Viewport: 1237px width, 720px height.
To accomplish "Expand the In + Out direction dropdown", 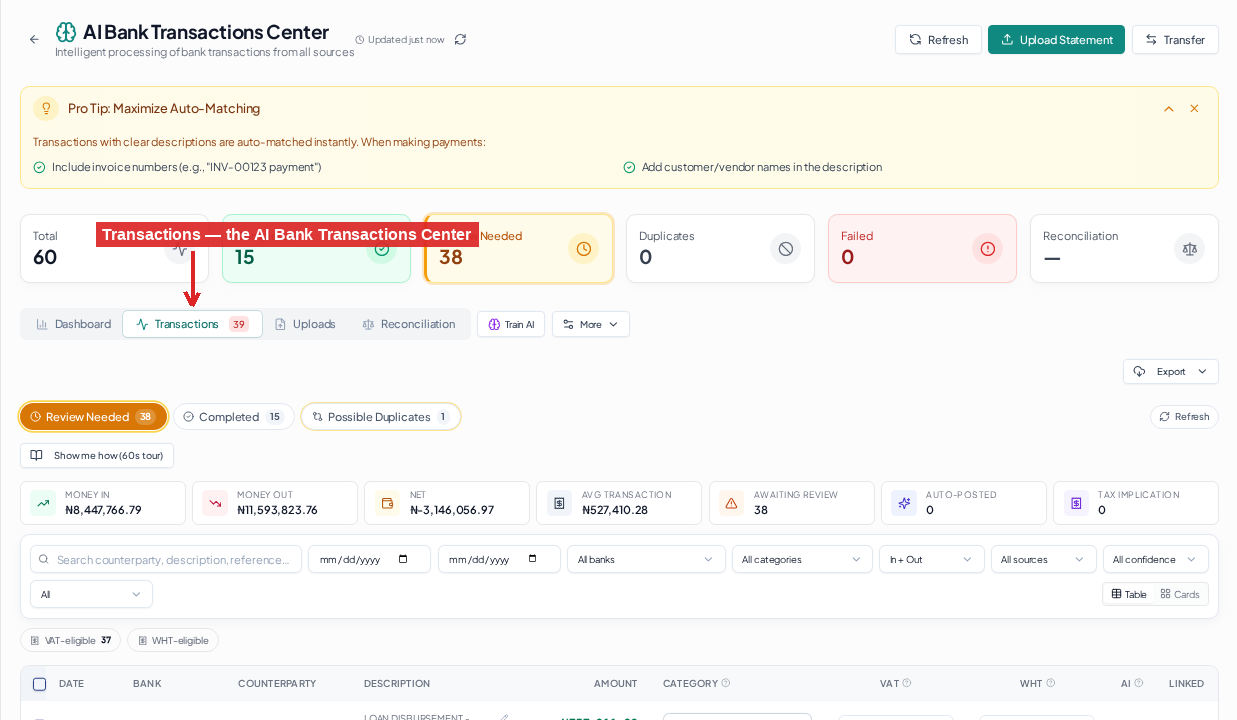I will click(932, 559).
